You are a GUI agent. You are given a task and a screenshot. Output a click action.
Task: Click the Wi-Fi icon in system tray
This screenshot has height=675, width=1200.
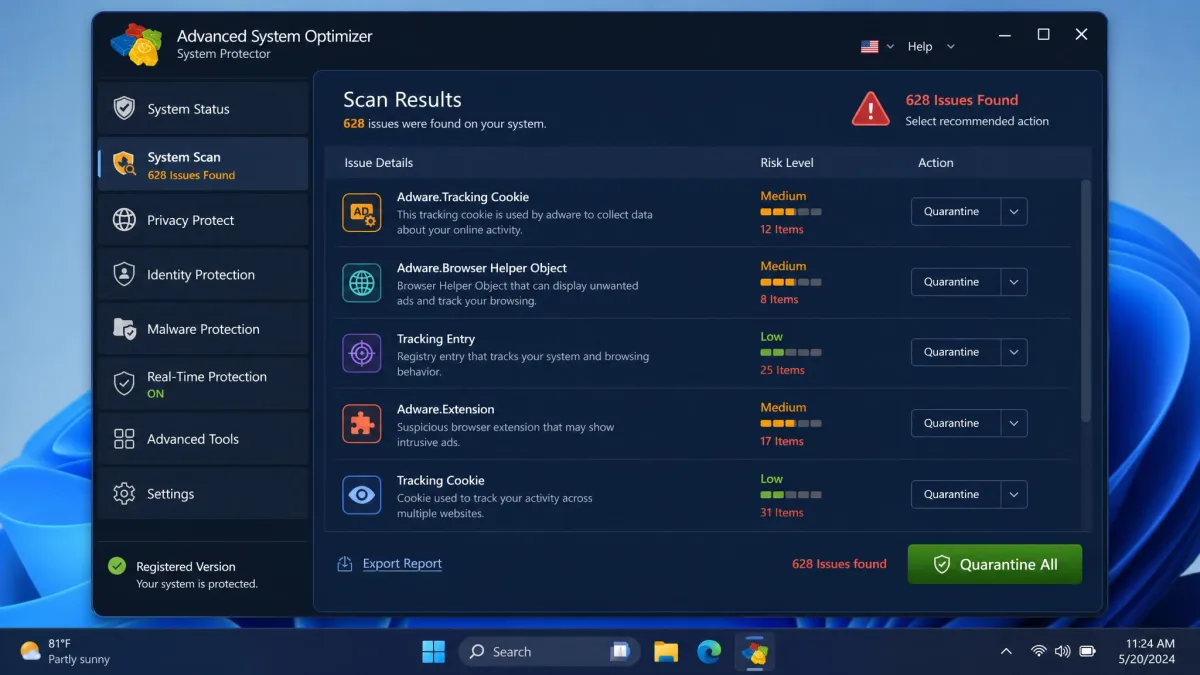pos(1039,651)
